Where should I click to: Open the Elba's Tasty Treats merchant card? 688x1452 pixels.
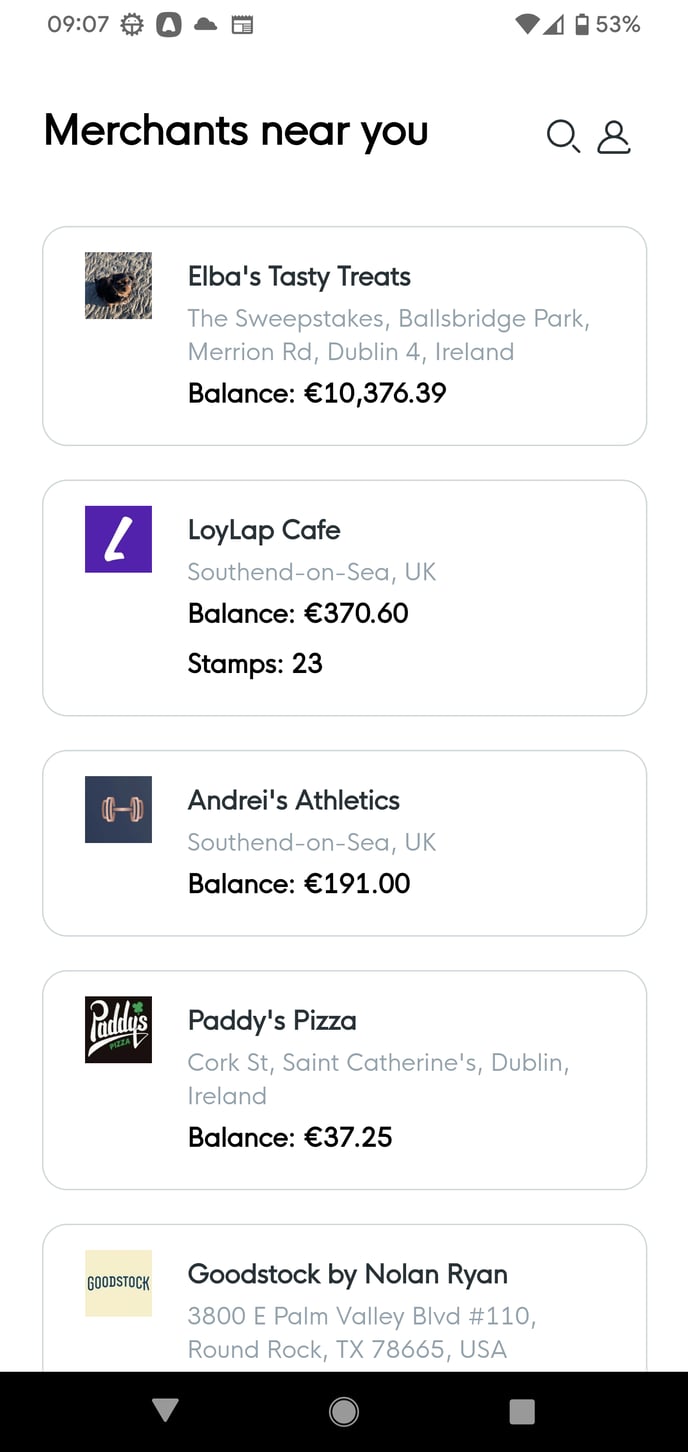(344, 335)
